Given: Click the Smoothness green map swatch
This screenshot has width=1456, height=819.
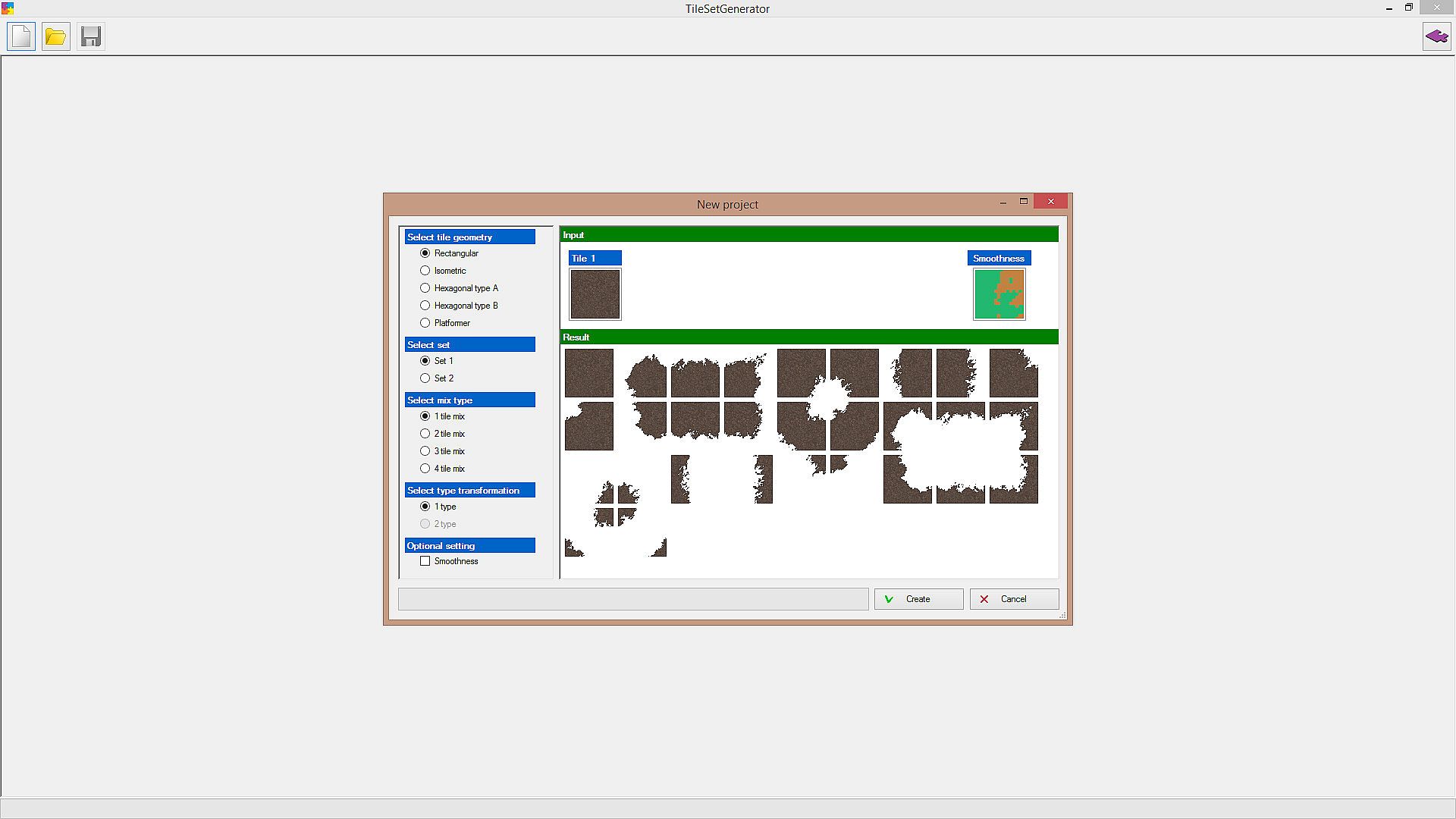Looking at the screenshot, I should coord(999,294).
